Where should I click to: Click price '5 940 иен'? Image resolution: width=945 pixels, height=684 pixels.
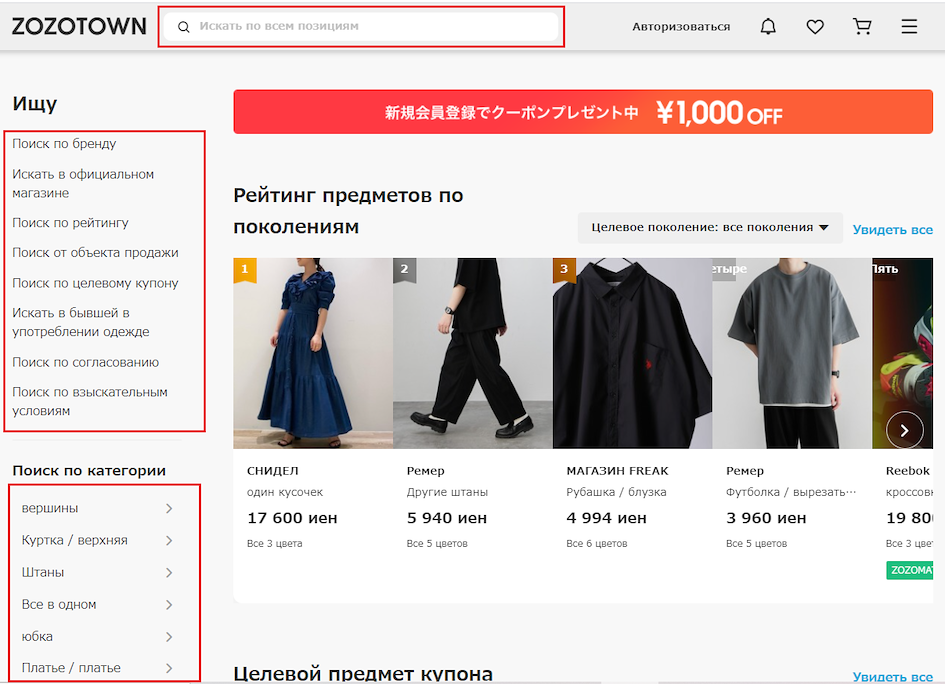[447, 518]
